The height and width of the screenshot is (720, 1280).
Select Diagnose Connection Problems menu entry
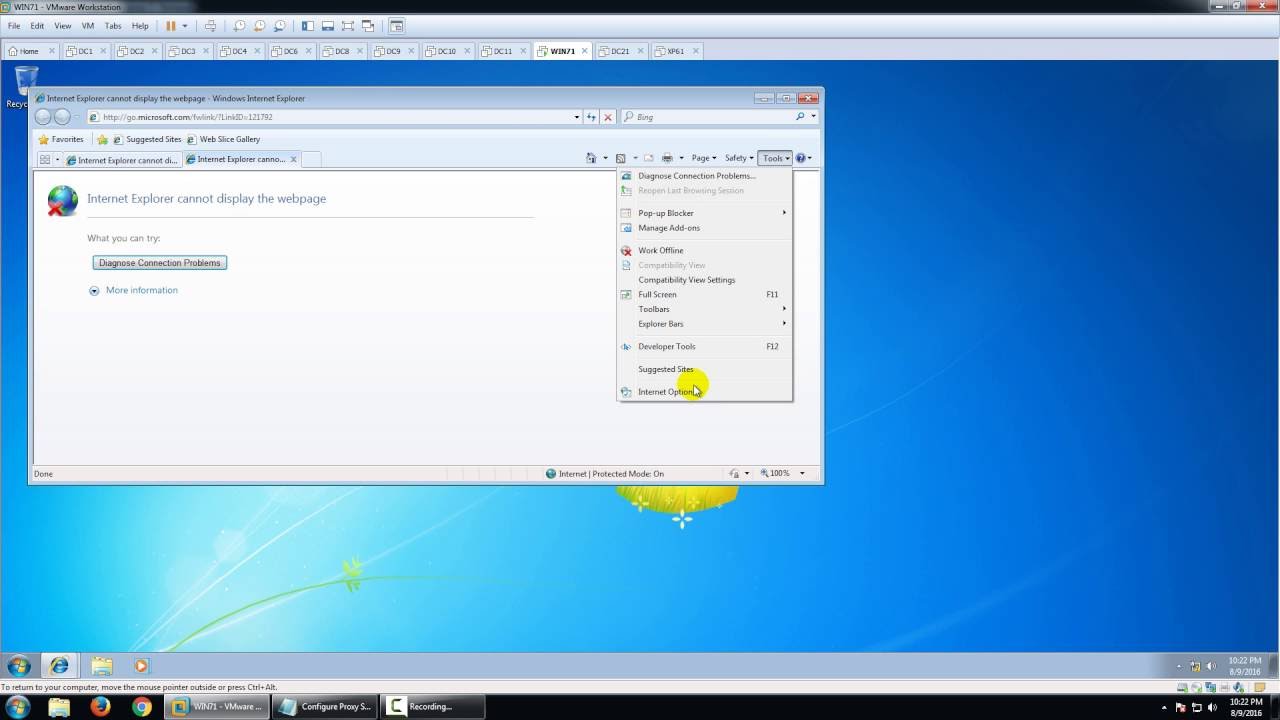(x=704, y=176)
